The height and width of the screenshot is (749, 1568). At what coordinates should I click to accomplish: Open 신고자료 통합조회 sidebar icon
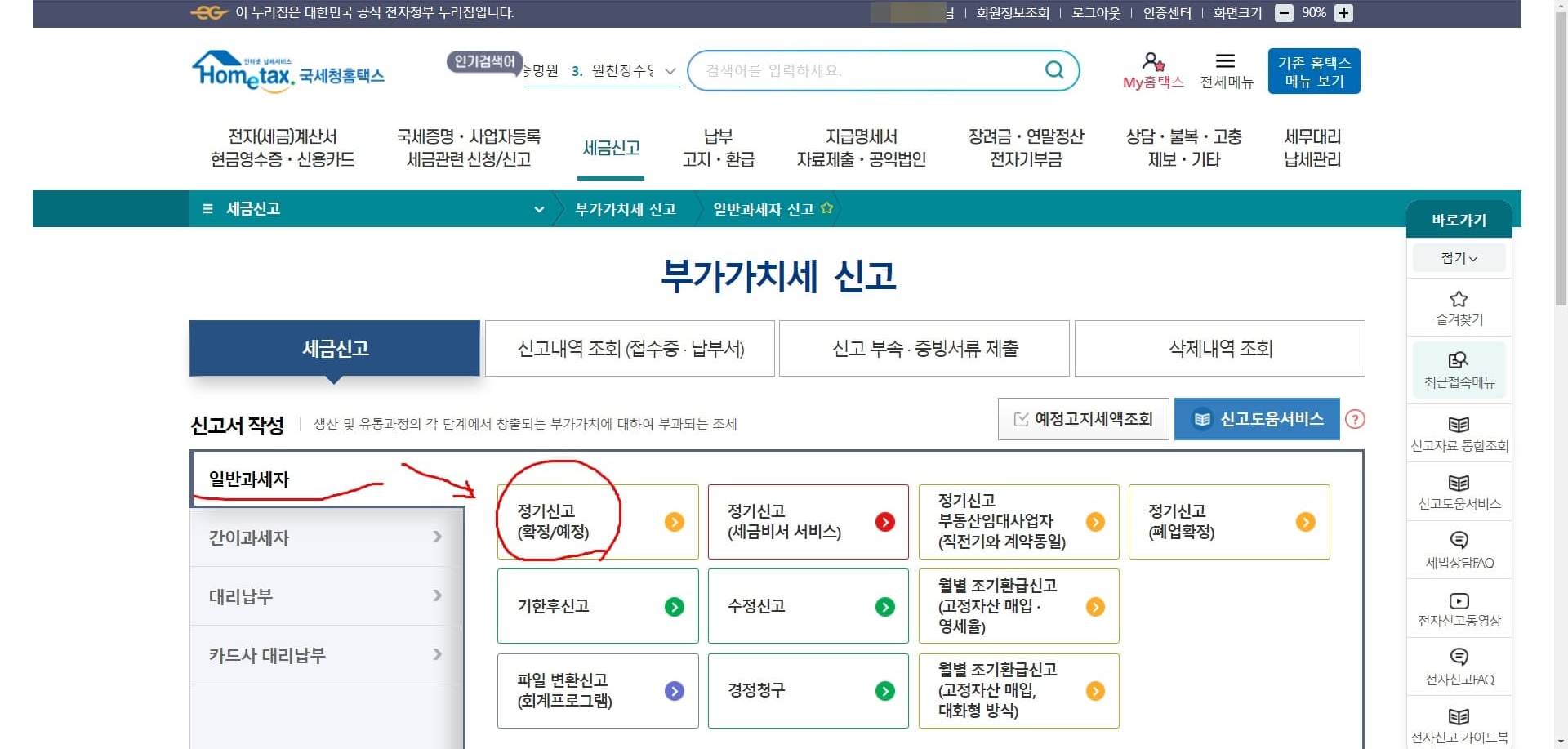pos(1459,425)
